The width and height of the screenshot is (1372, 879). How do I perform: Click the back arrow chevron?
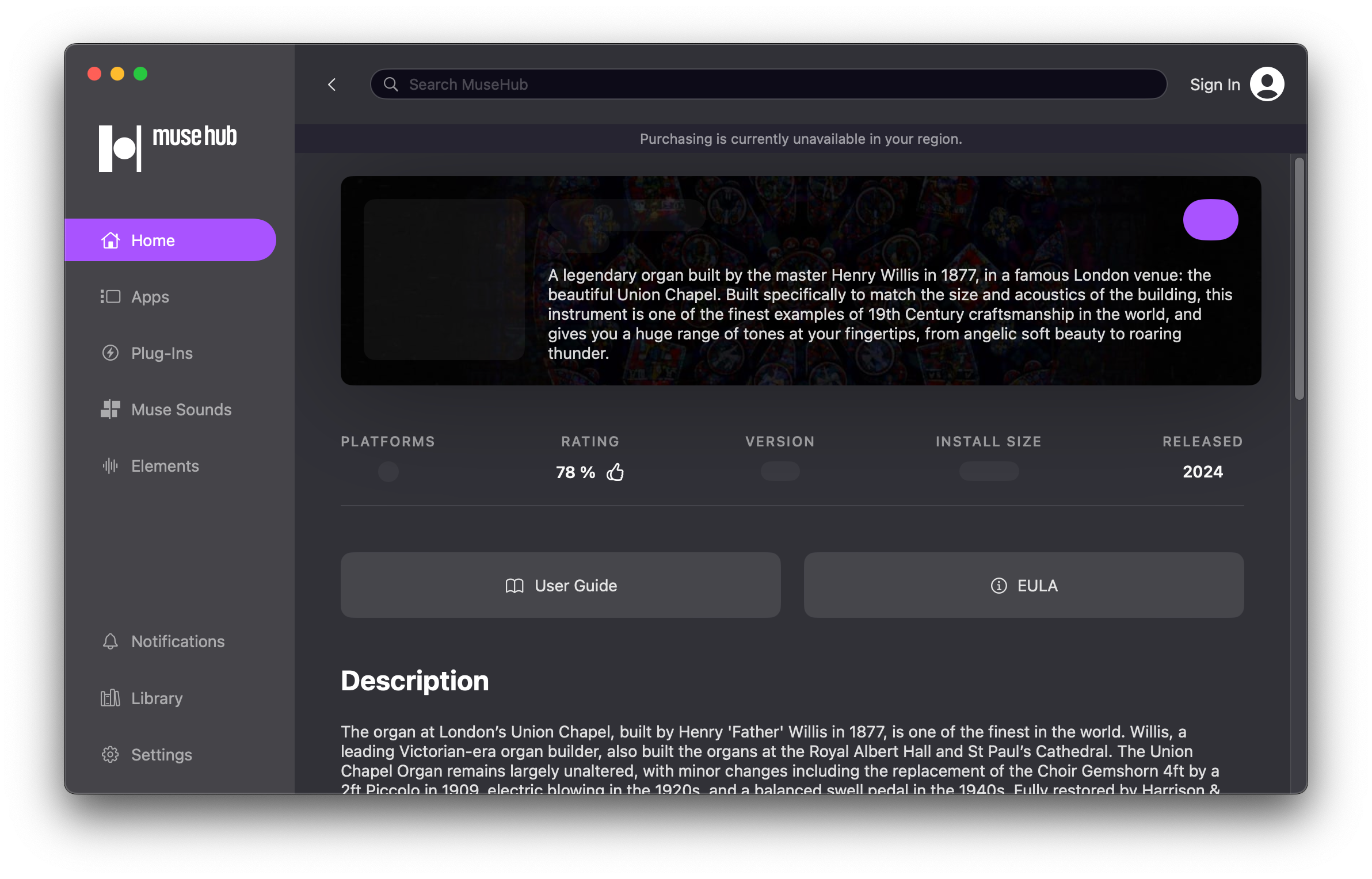331,85
